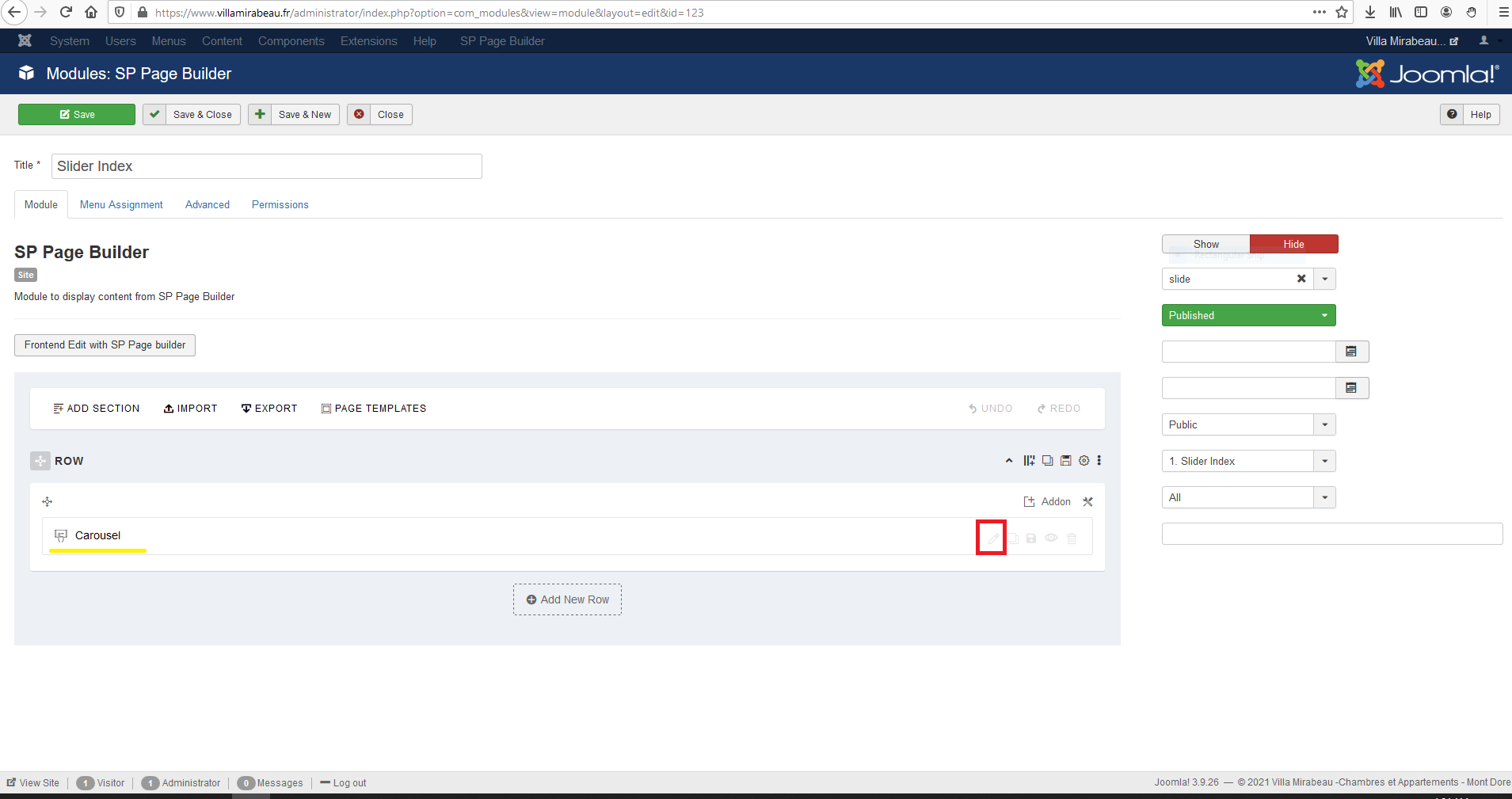
Task: Save the row with the floppy disk icon
Action: [1066, 461]
